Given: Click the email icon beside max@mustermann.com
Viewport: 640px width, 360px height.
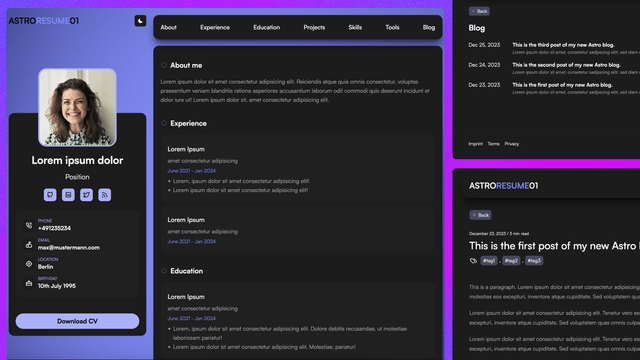Looking at the screenshot, I should point(29,244).
